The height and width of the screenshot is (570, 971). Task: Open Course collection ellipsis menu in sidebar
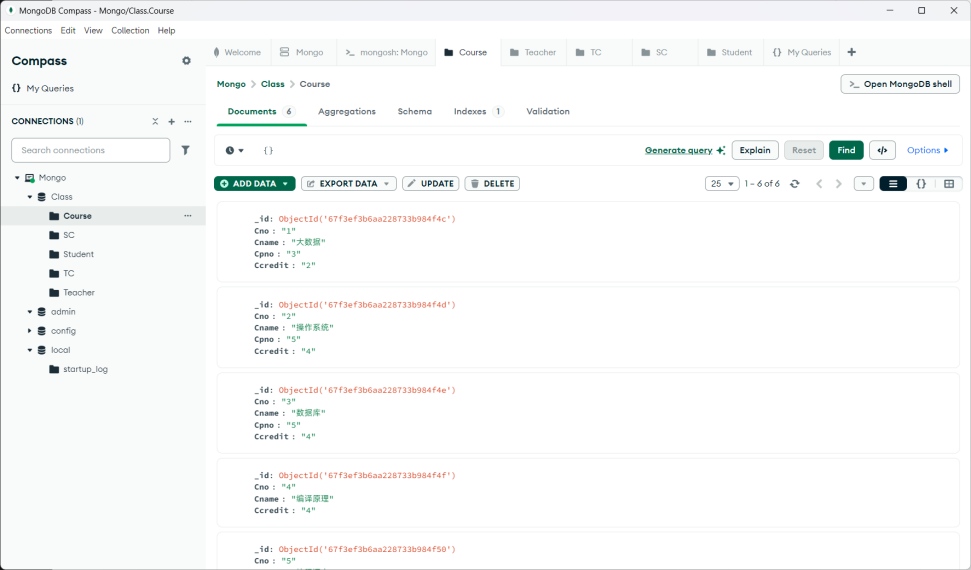[x=188, y=216]
